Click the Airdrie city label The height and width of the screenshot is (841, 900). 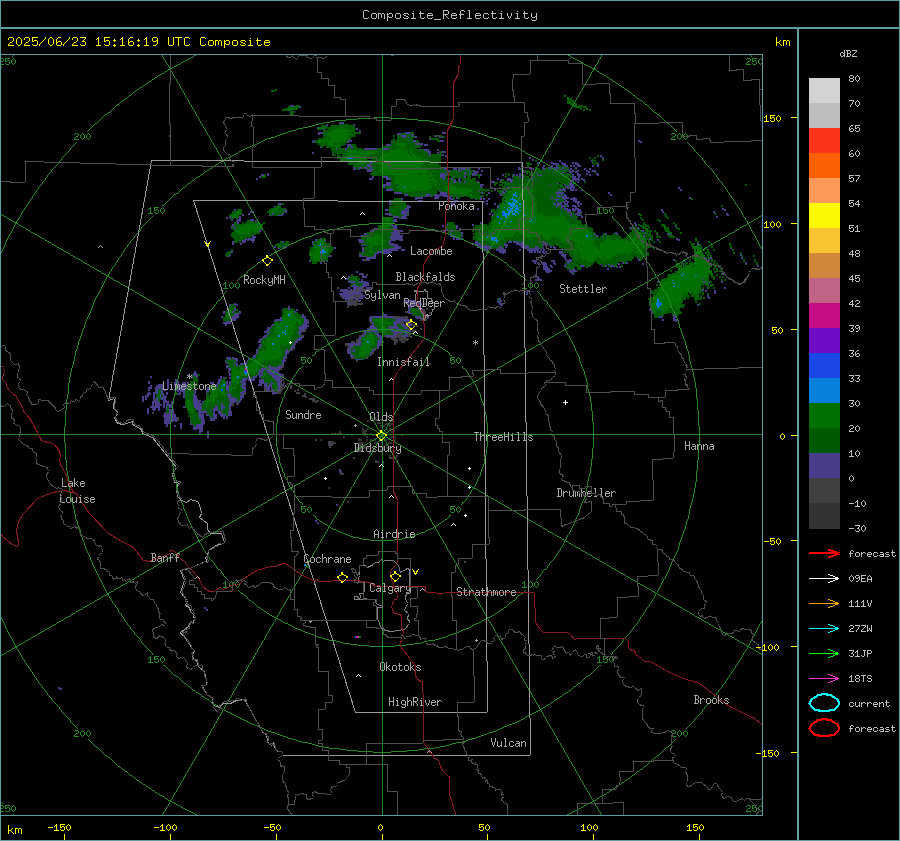click(394, 534)
